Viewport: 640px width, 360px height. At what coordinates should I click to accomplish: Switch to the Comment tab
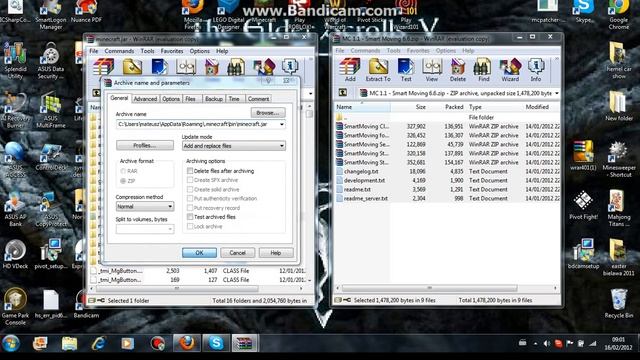point(258,99)
